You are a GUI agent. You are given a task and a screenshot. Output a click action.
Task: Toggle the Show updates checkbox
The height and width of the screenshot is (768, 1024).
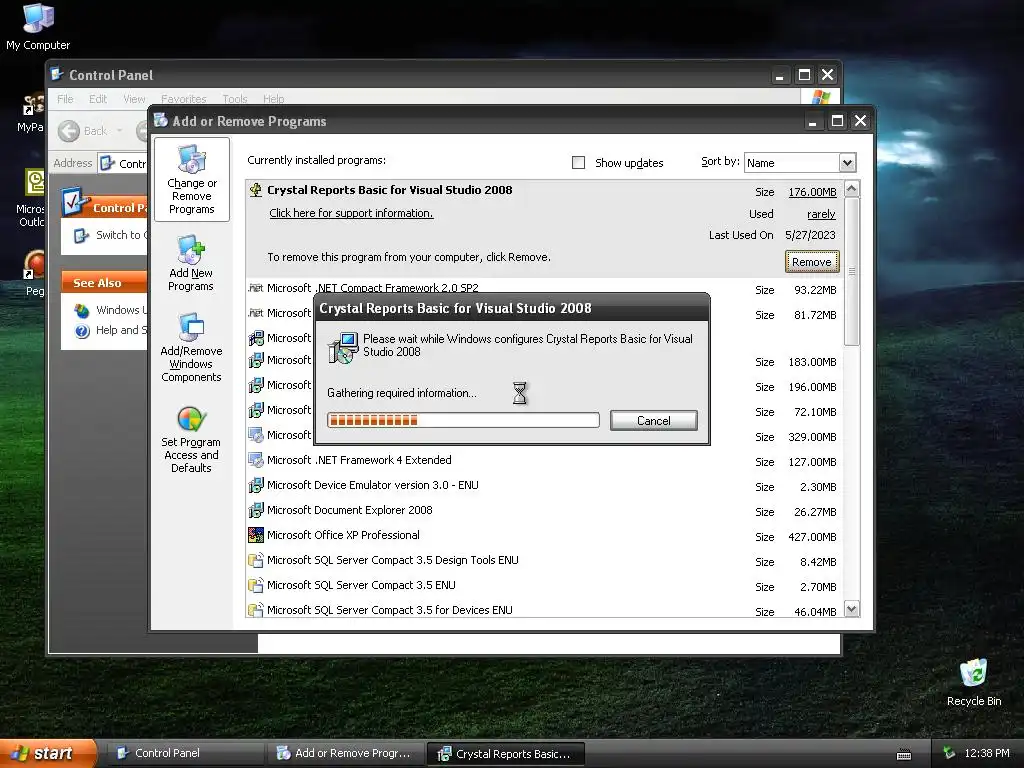pos(579,163)
